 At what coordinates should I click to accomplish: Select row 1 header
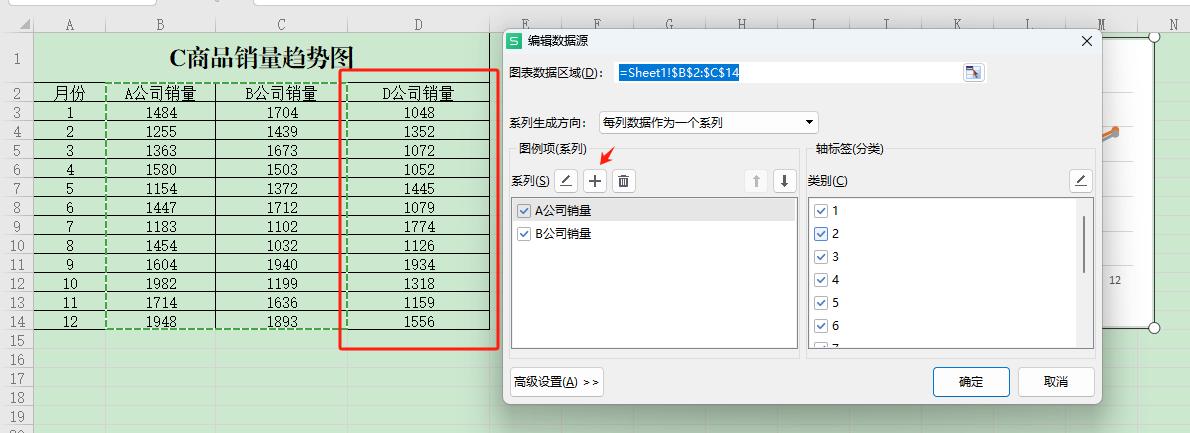[x=17, y=58]
